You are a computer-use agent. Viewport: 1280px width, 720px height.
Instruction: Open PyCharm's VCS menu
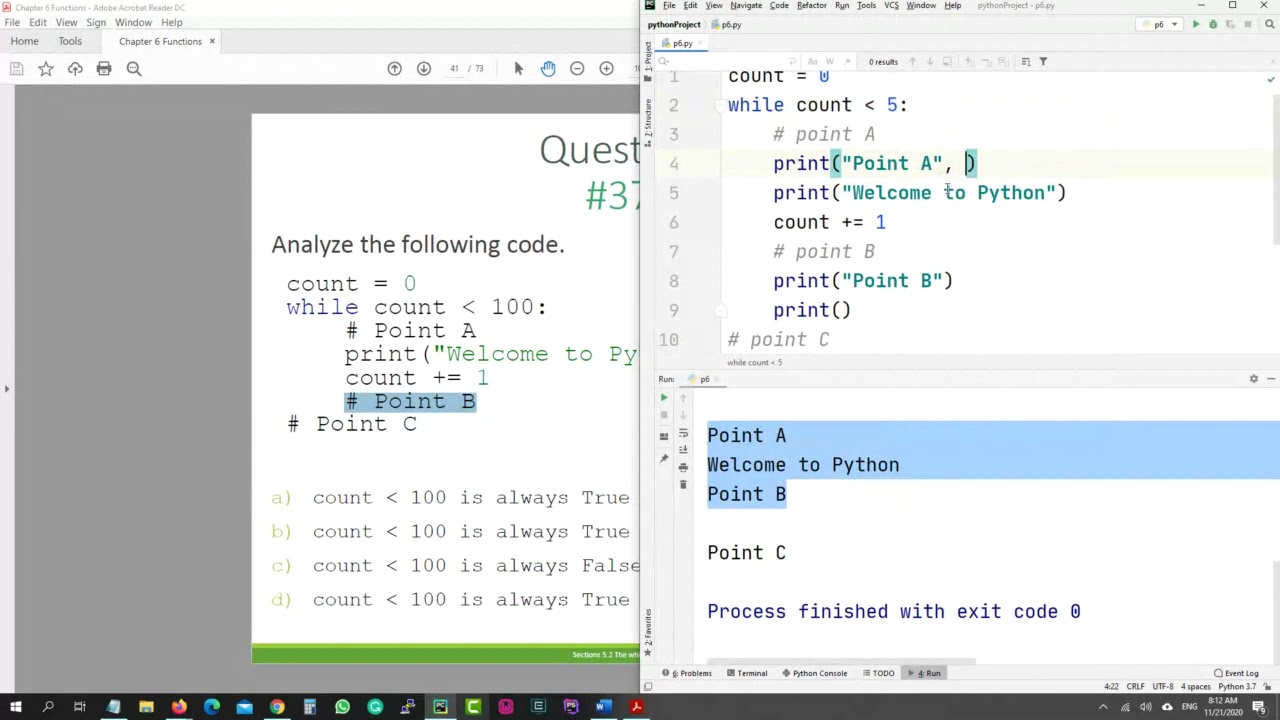click(x=892, y=5)
